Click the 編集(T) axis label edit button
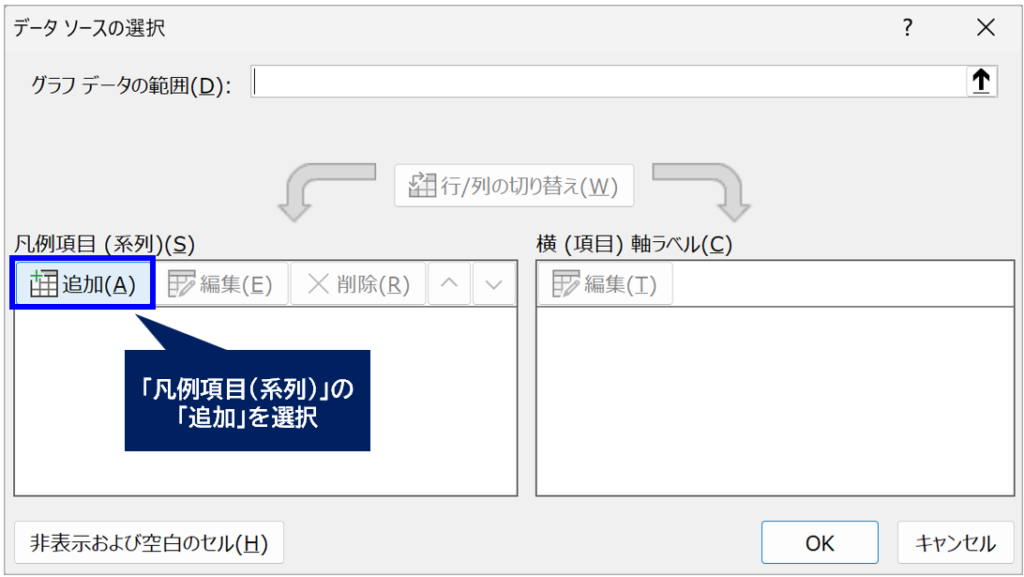The width and height of the screenshot is (1024, 577). point(605,284)
